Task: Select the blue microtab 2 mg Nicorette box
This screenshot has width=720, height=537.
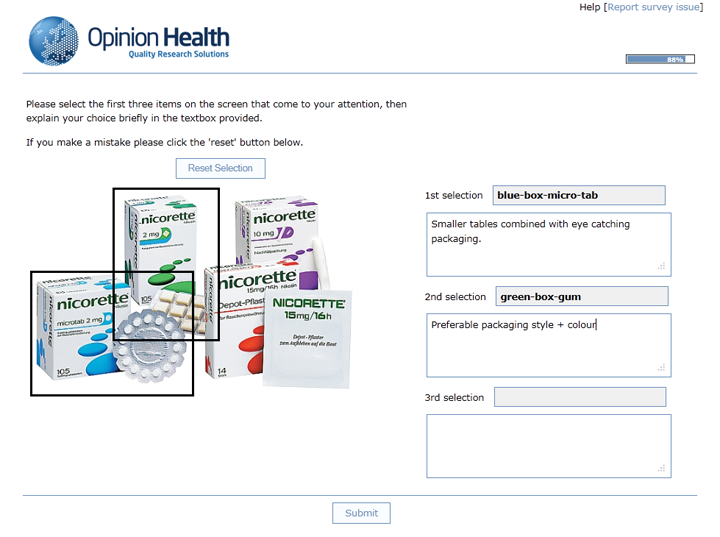Action: [78, 328]
